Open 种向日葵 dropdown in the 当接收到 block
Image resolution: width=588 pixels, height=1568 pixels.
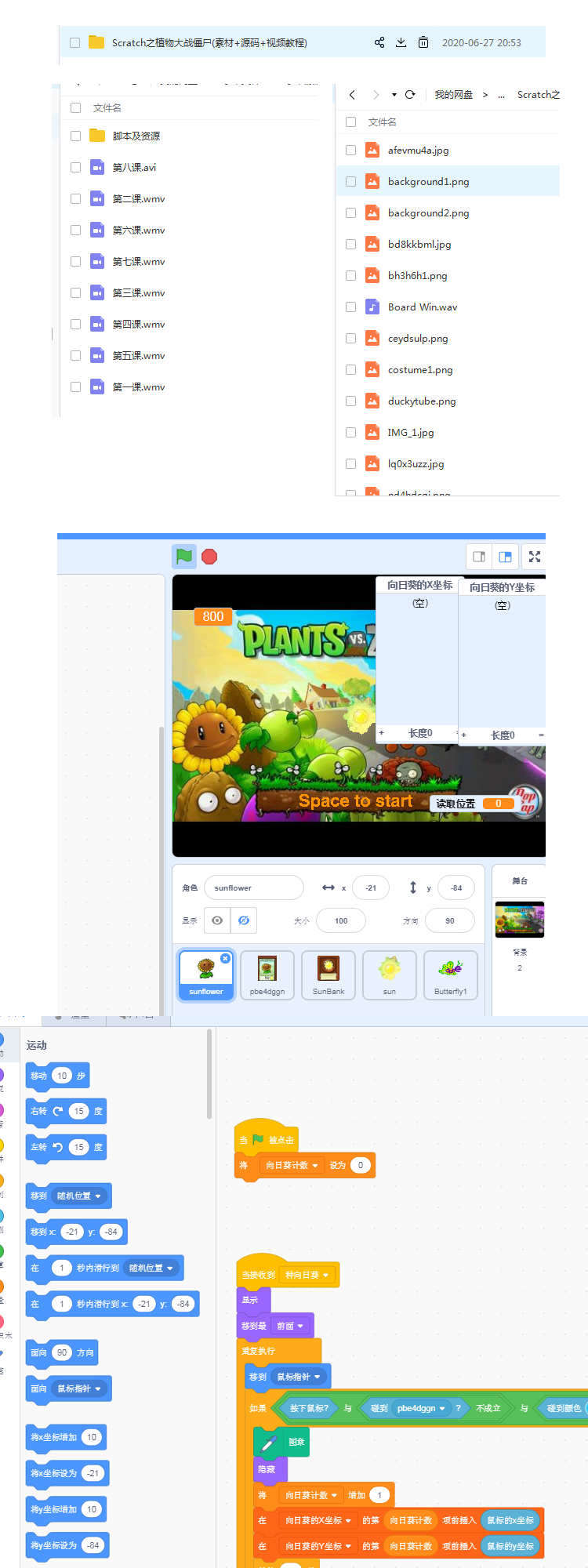tap(307, 1275)
